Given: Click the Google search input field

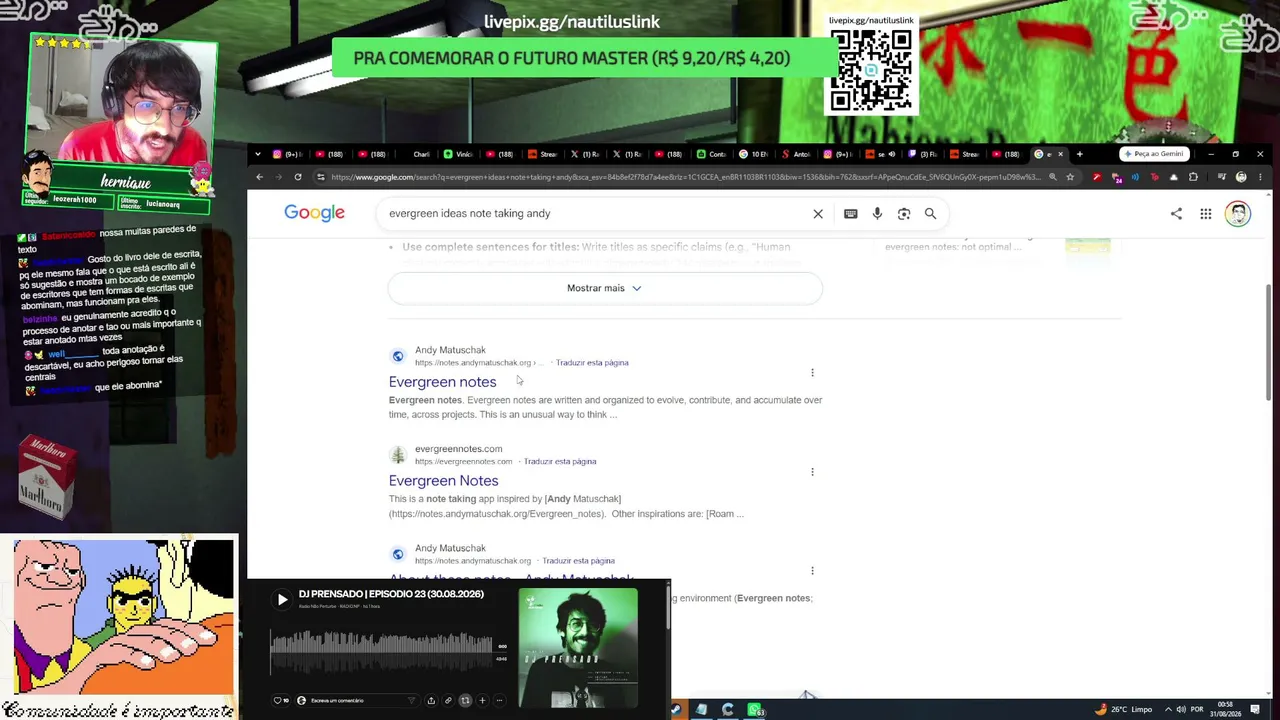Looking at the screenshot, I should pos(595,213).
